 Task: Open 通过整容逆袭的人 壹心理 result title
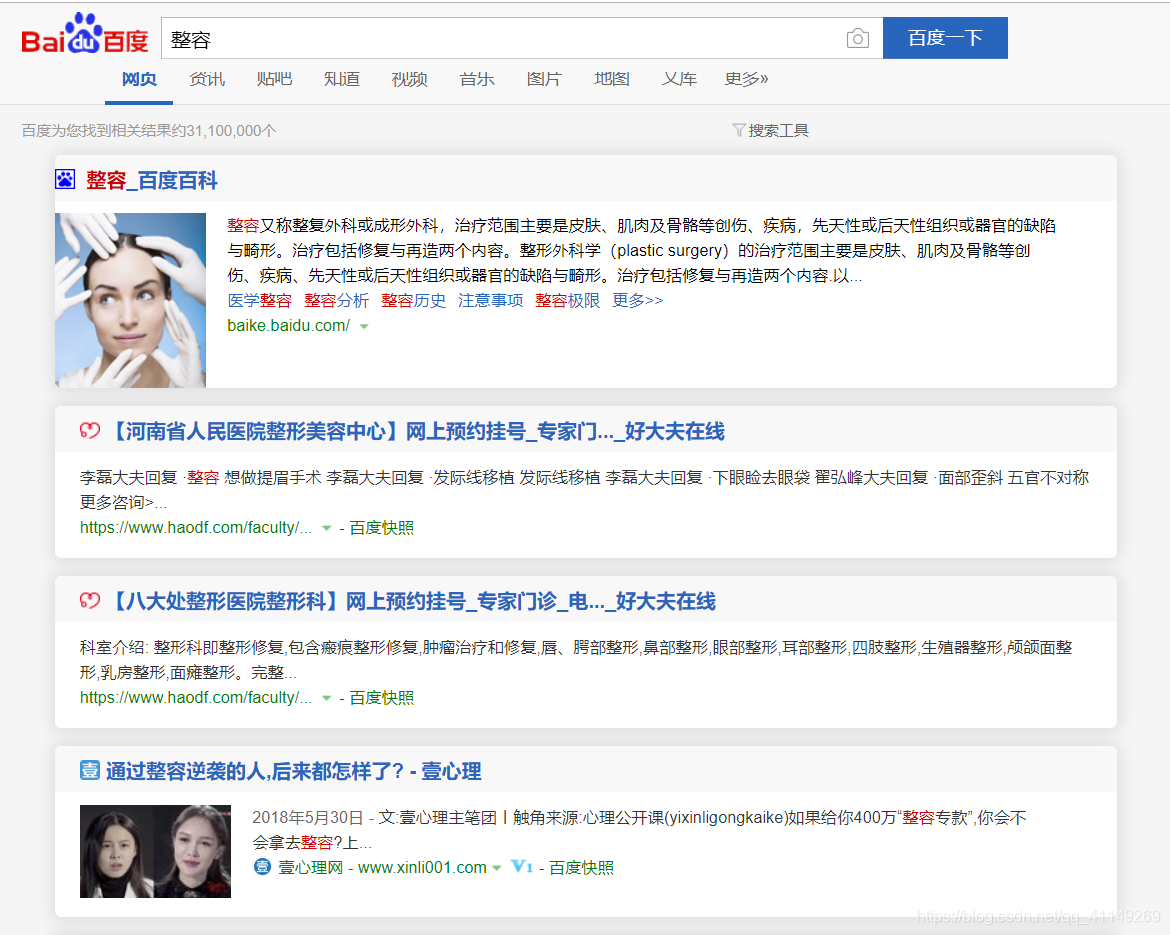pyautogui.click(x=293, y=772)
